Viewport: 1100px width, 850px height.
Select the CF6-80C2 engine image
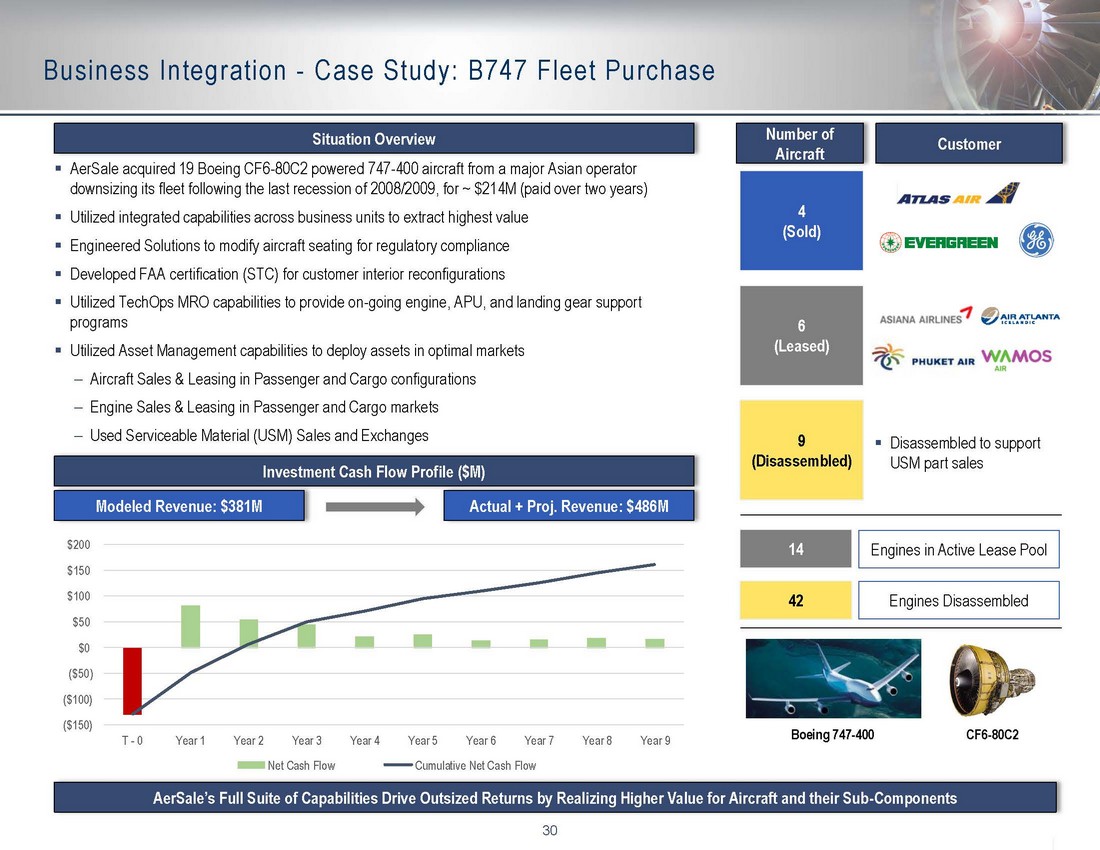[988, 678]
